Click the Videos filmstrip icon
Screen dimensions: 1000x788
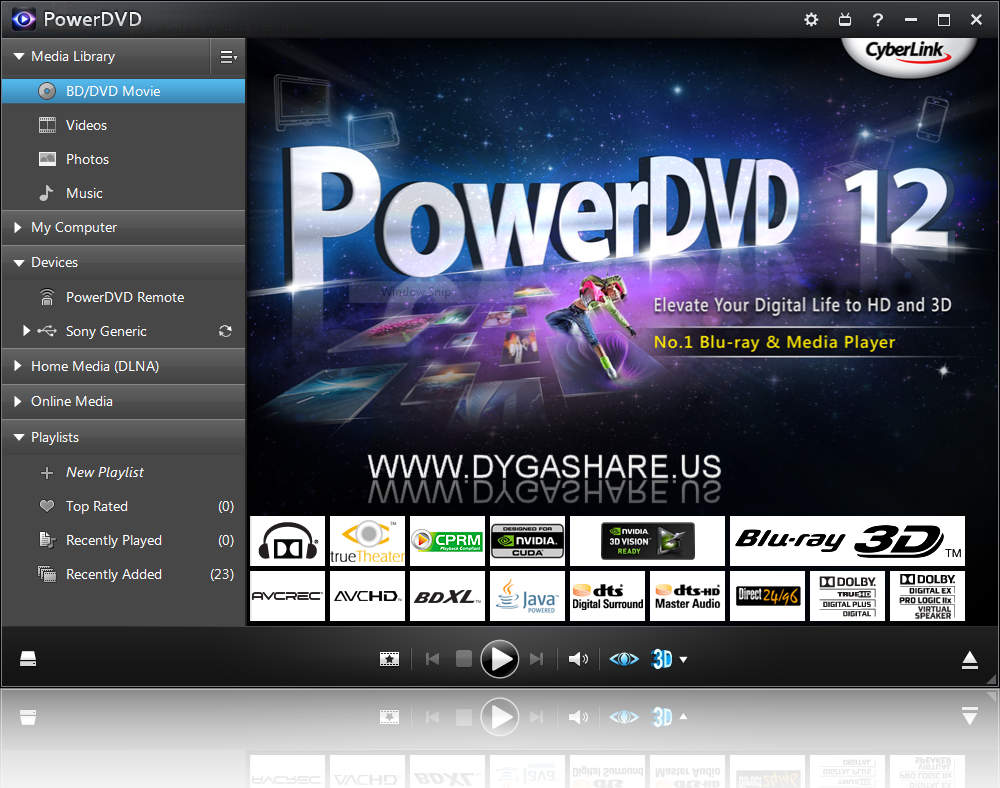(47, 125)
